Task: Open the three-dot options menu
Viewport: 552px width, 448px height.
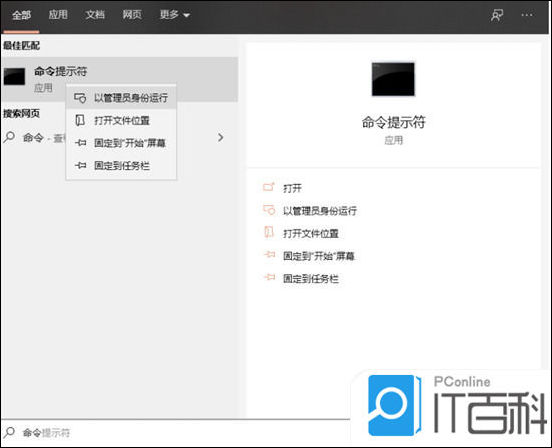Action: [x=527, y=15]
